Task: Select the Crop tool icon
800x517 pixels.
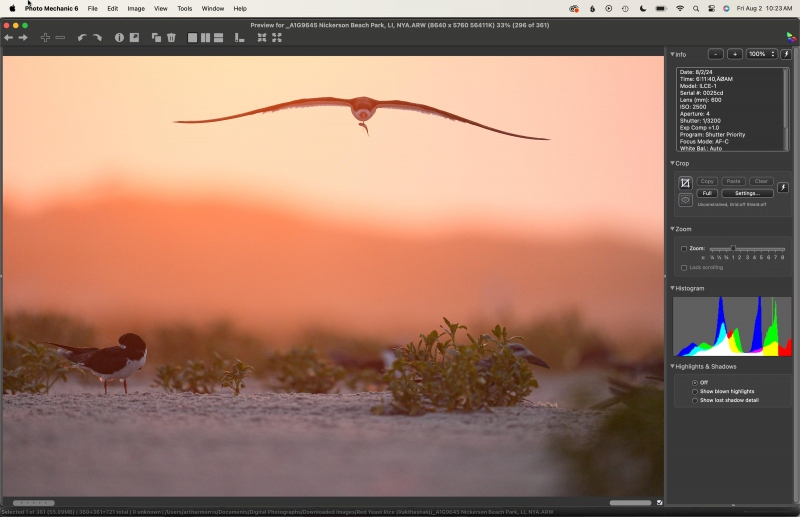Action: click(x=685, y=183)
